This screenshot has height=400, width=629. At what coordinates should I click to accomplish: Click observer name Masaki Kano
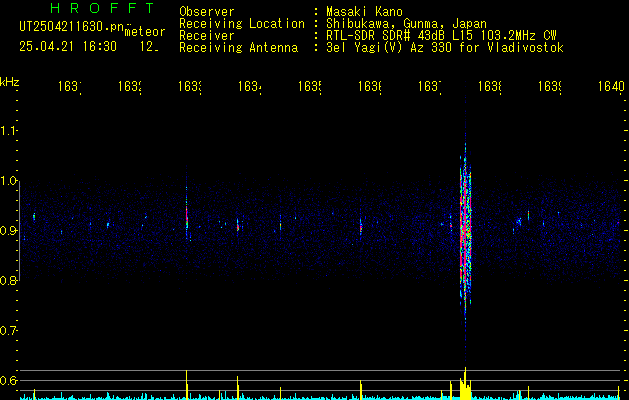(x=364, y=12)
